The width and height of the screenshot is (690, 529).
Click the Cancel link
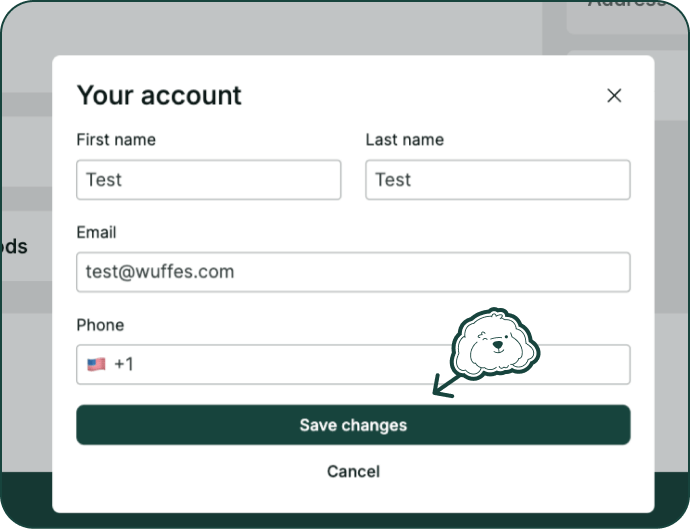coord(353,471)
